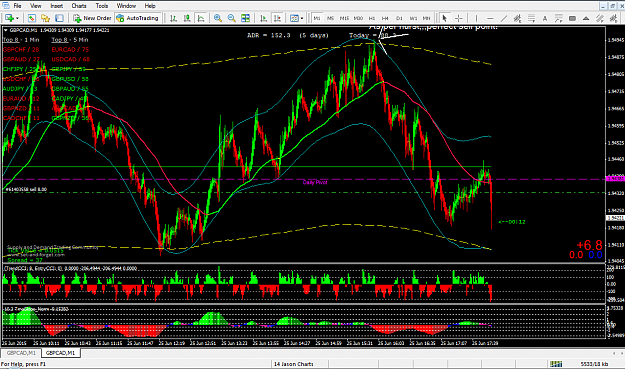Select the M30 timeframe

coord(358,18)
